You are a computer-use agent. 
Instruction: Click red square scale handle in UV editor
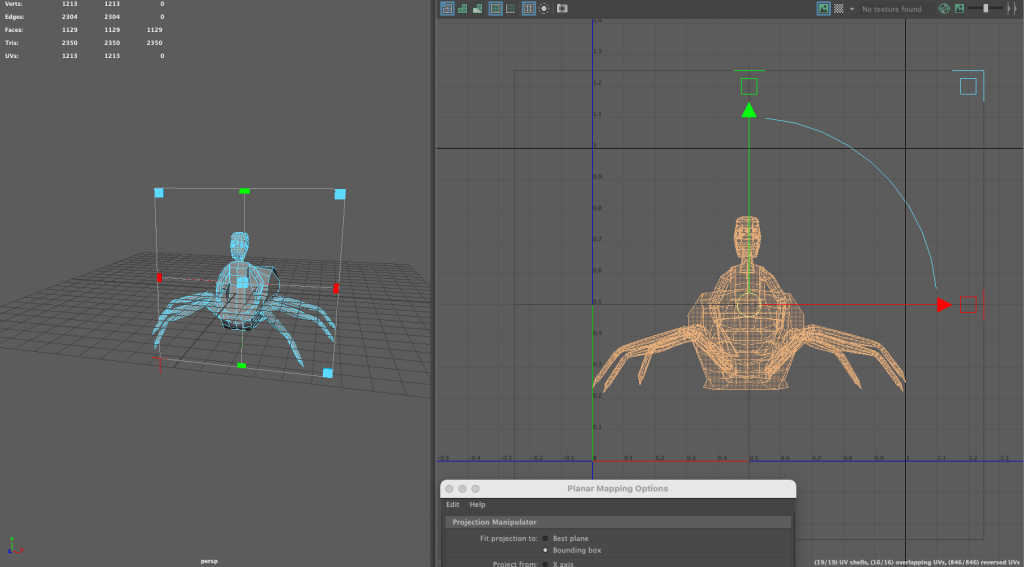click(x=968, y=304)
